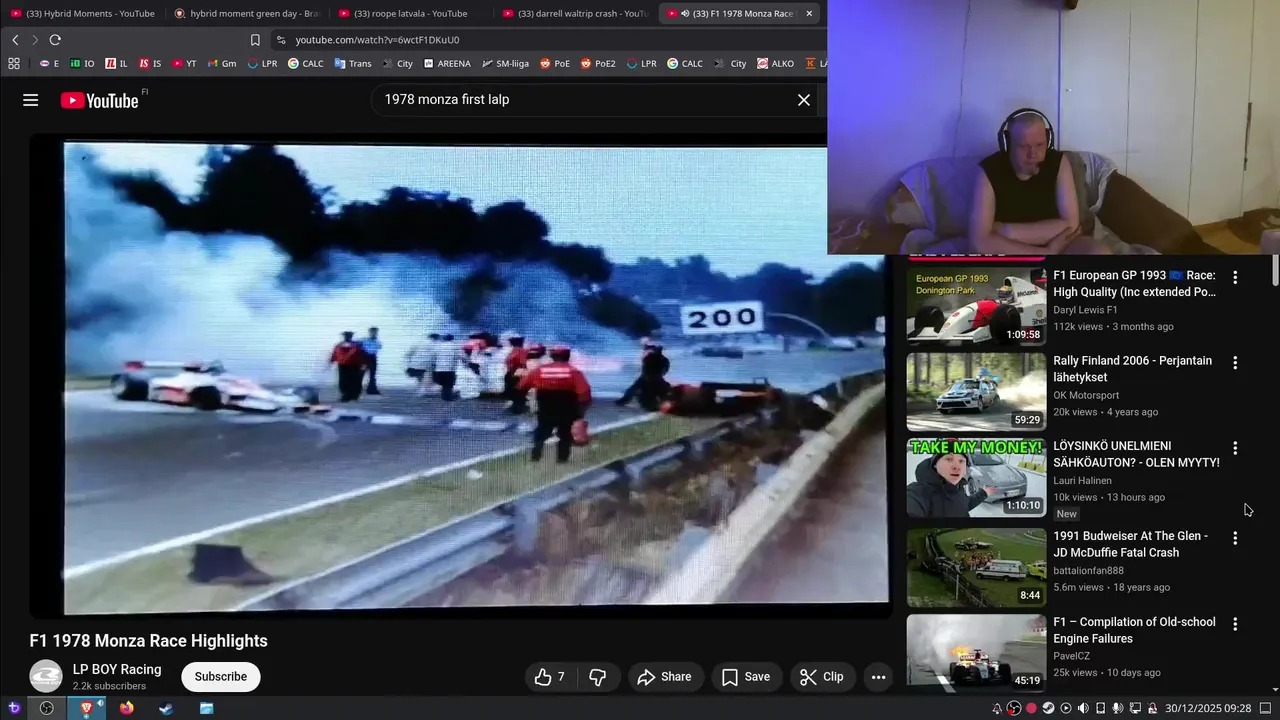The height and width of the screenshot is (720, 1280).
Task: Open Firefox from the taskbar
Action: [x=126, y=708]
